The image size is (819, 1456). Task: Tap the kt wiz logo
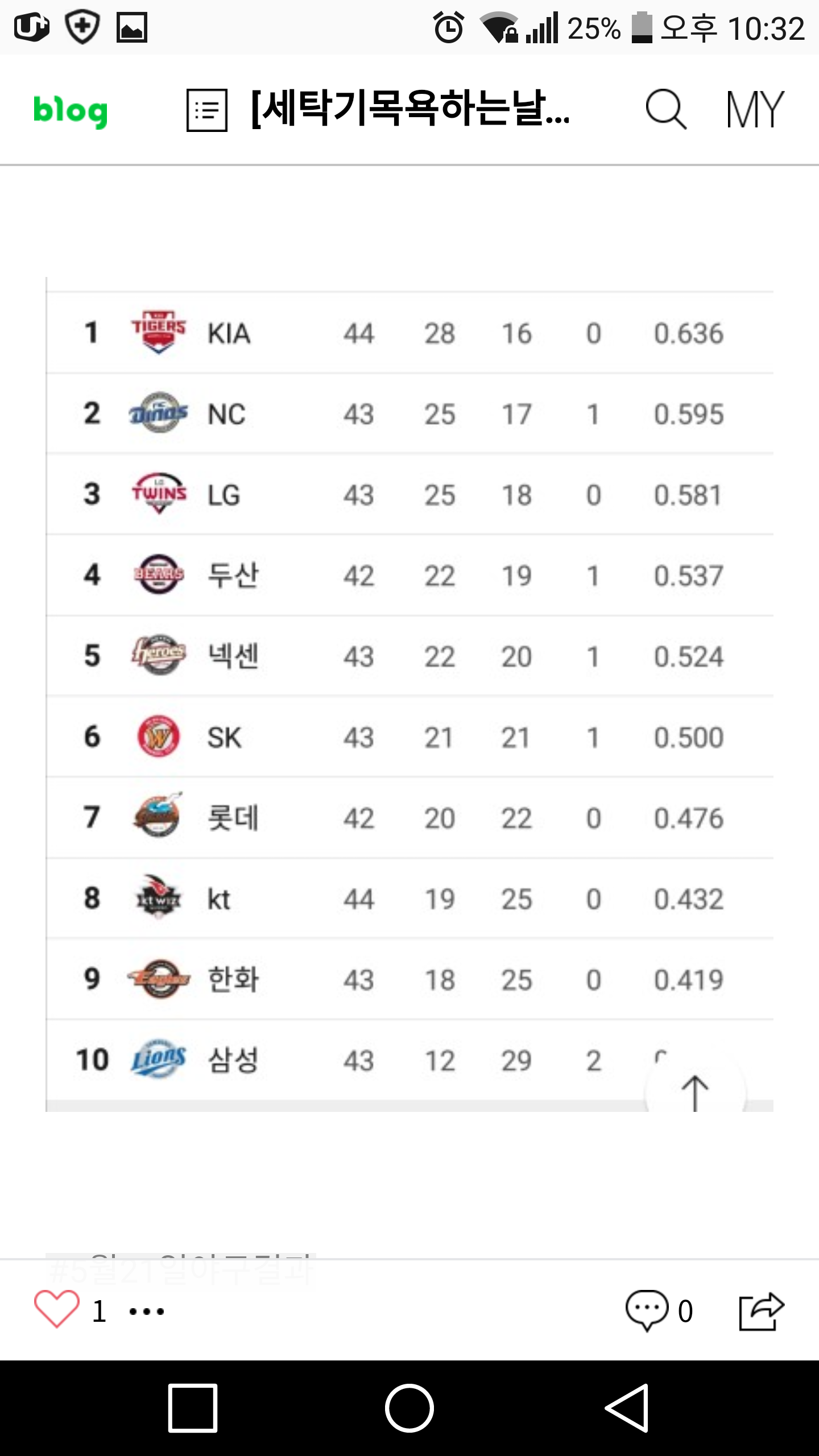pos(159,898)
